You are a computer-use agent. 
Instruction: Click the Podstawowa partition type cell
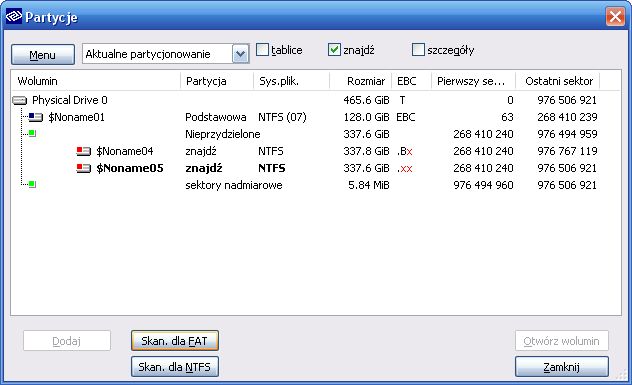pos(216,117)
